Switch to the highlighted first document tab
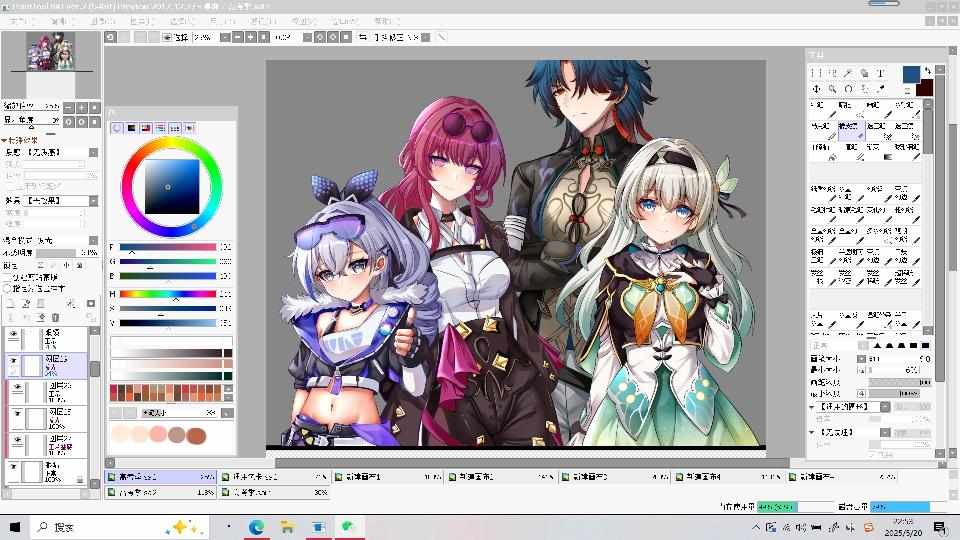960x540 pixels. tap(161, 476)
